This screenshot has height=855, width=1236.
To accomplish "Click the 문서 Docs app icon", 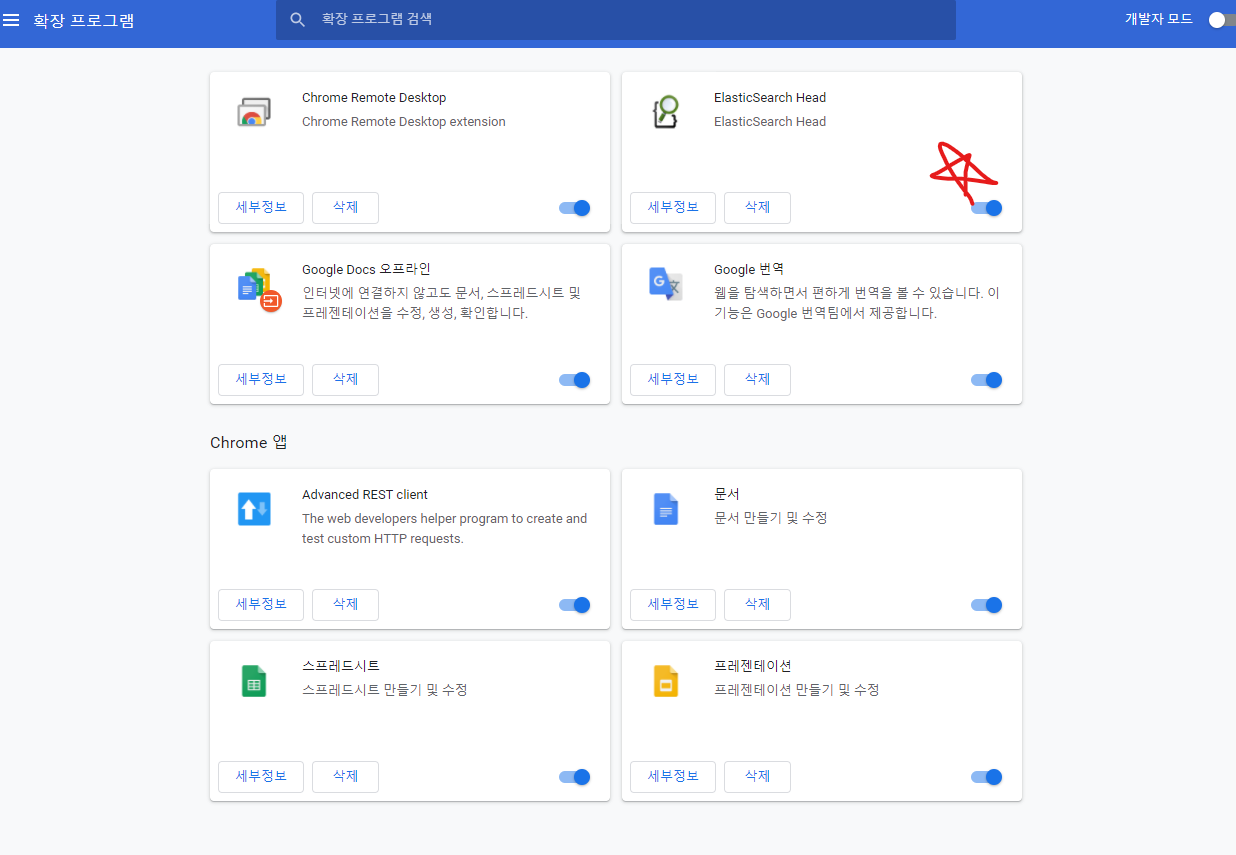I will coord(666,509).
